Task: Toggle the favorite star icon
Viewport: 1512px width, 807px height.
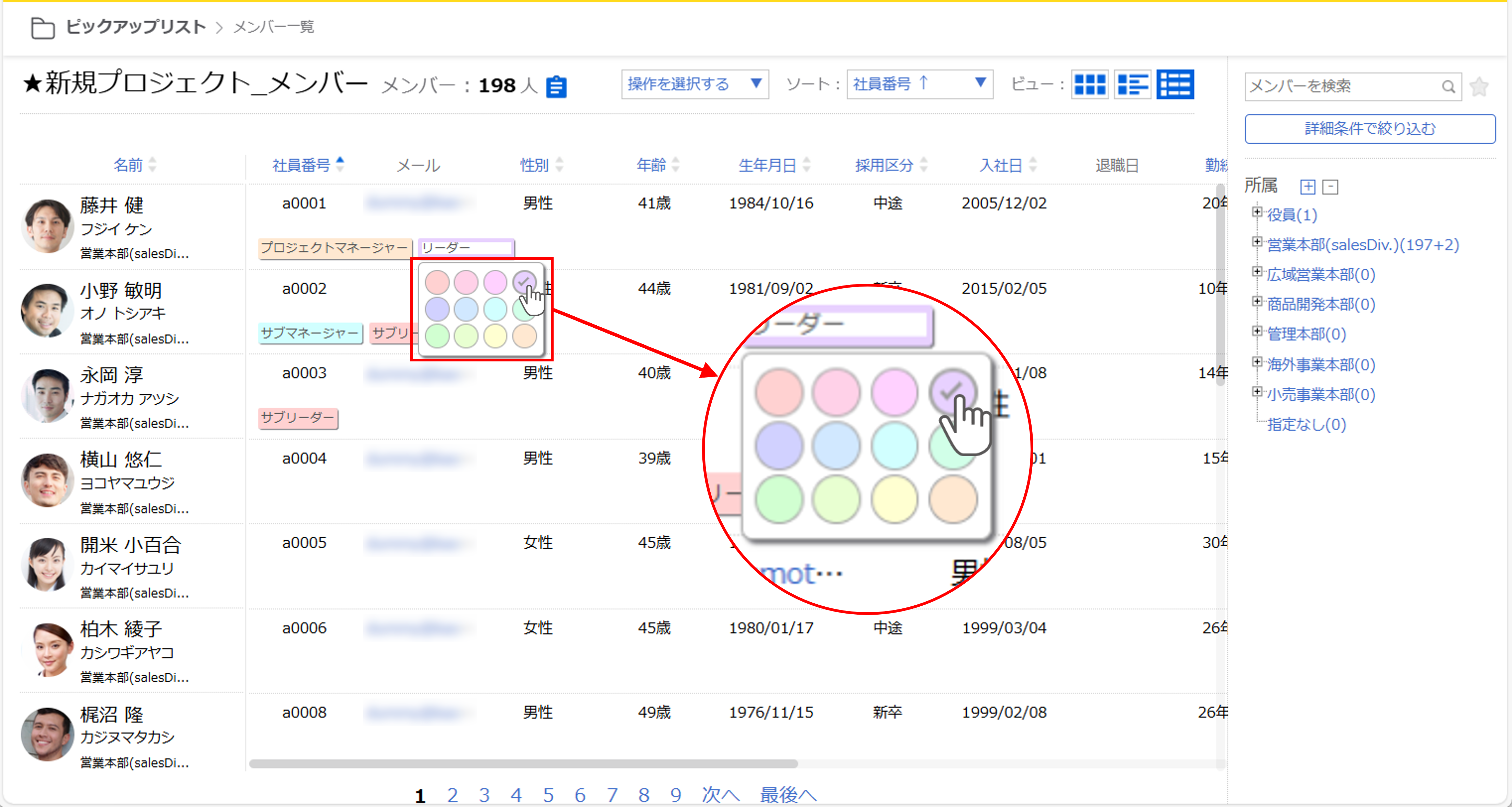Action: 1479,87
